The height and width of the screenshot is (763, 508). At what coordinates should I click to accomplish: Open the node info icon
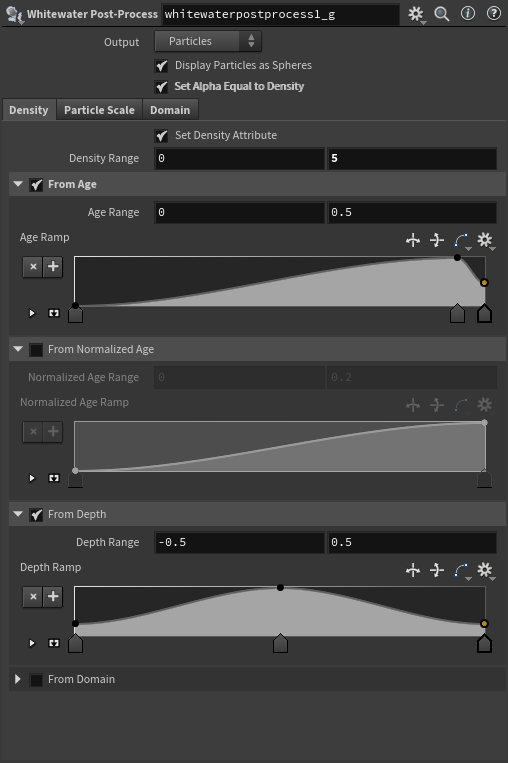(468, 14)
